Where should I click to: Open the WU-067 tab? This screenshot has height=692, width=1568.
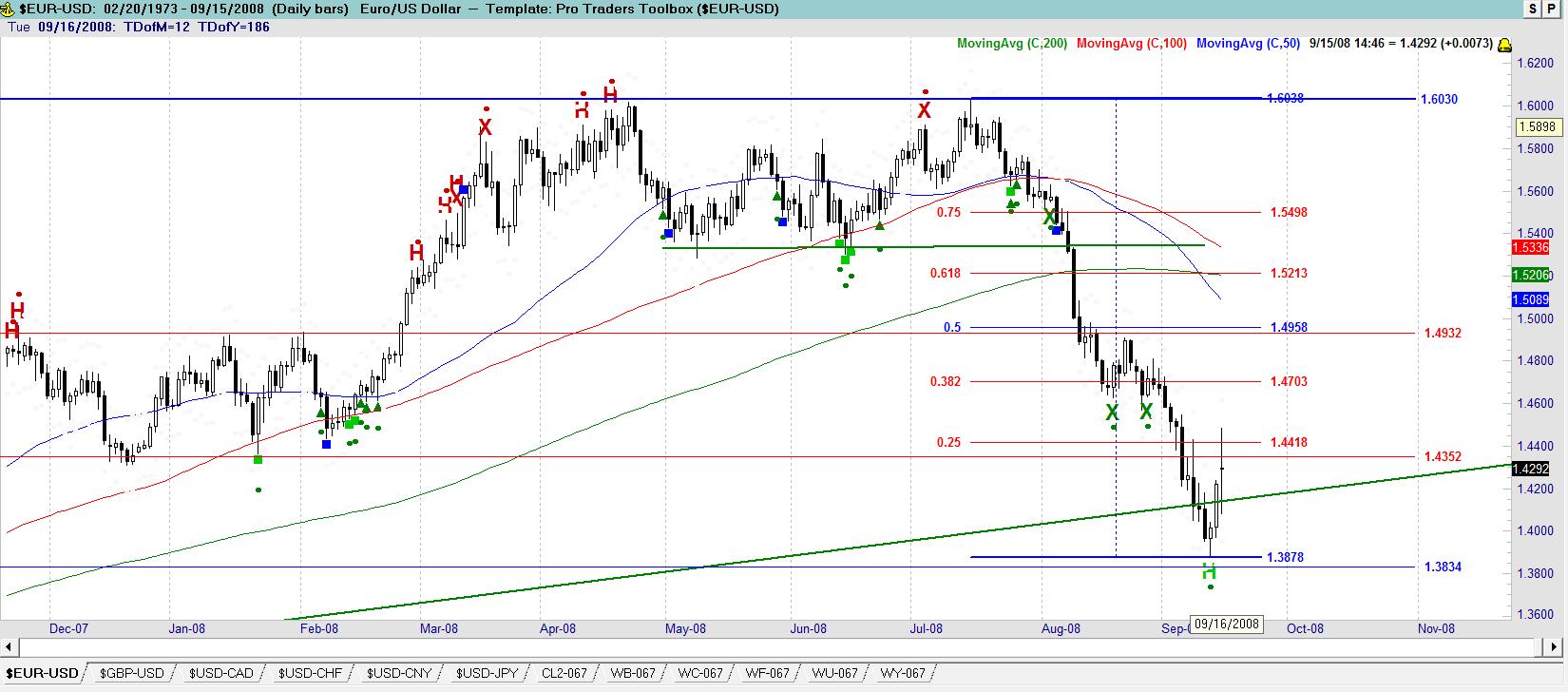[835, 673]
